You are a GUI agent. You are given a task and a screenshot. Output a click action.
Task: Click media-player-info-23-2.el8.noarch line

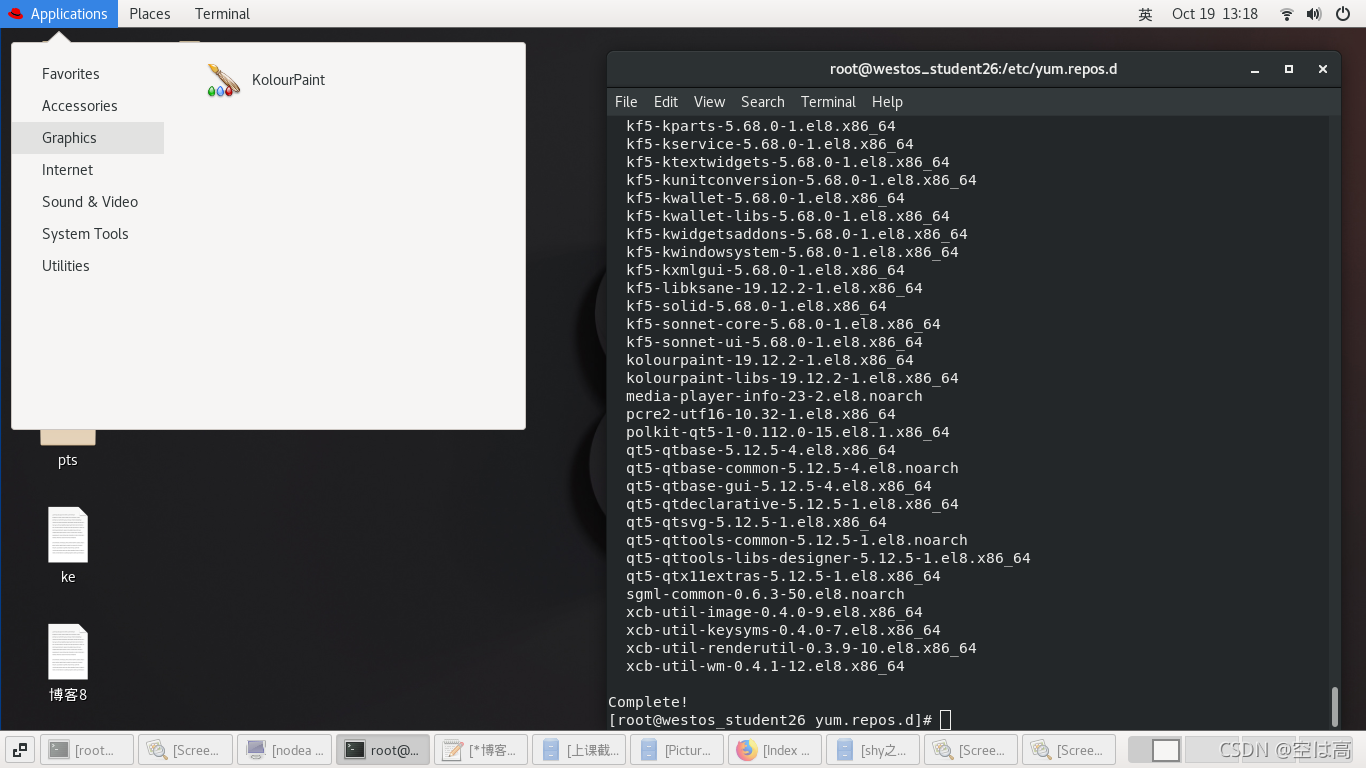pyautogui.click(x=774, y=396)
